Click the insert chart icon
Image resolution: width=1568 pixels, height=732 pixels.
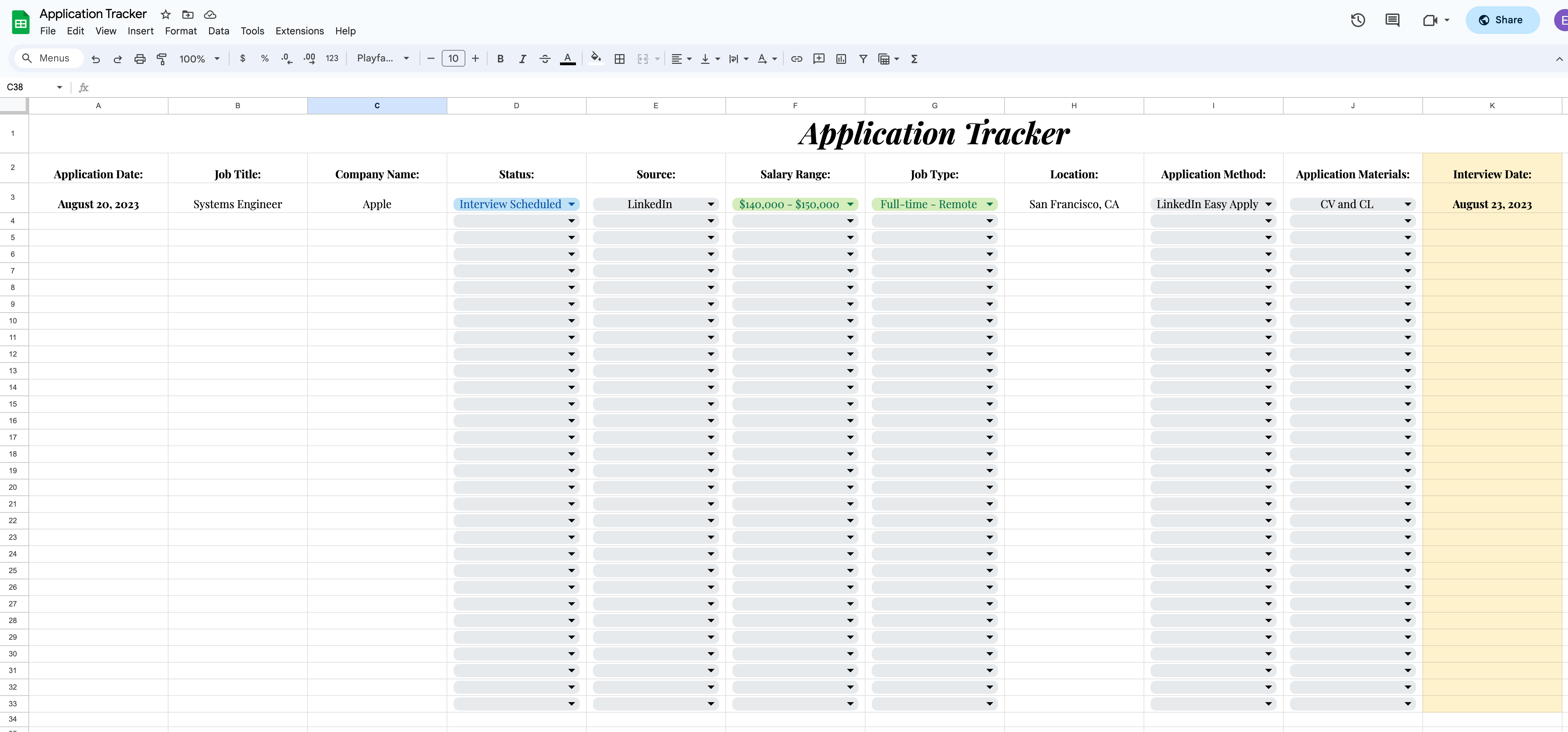coord(841,59)
